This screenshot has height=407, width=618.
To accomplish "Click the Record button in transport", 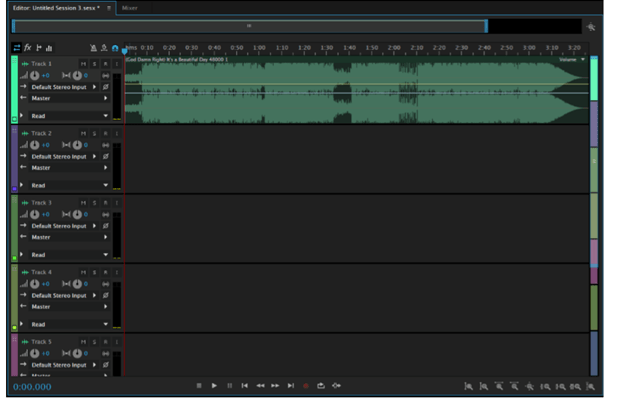I will [x=306, y=385].
